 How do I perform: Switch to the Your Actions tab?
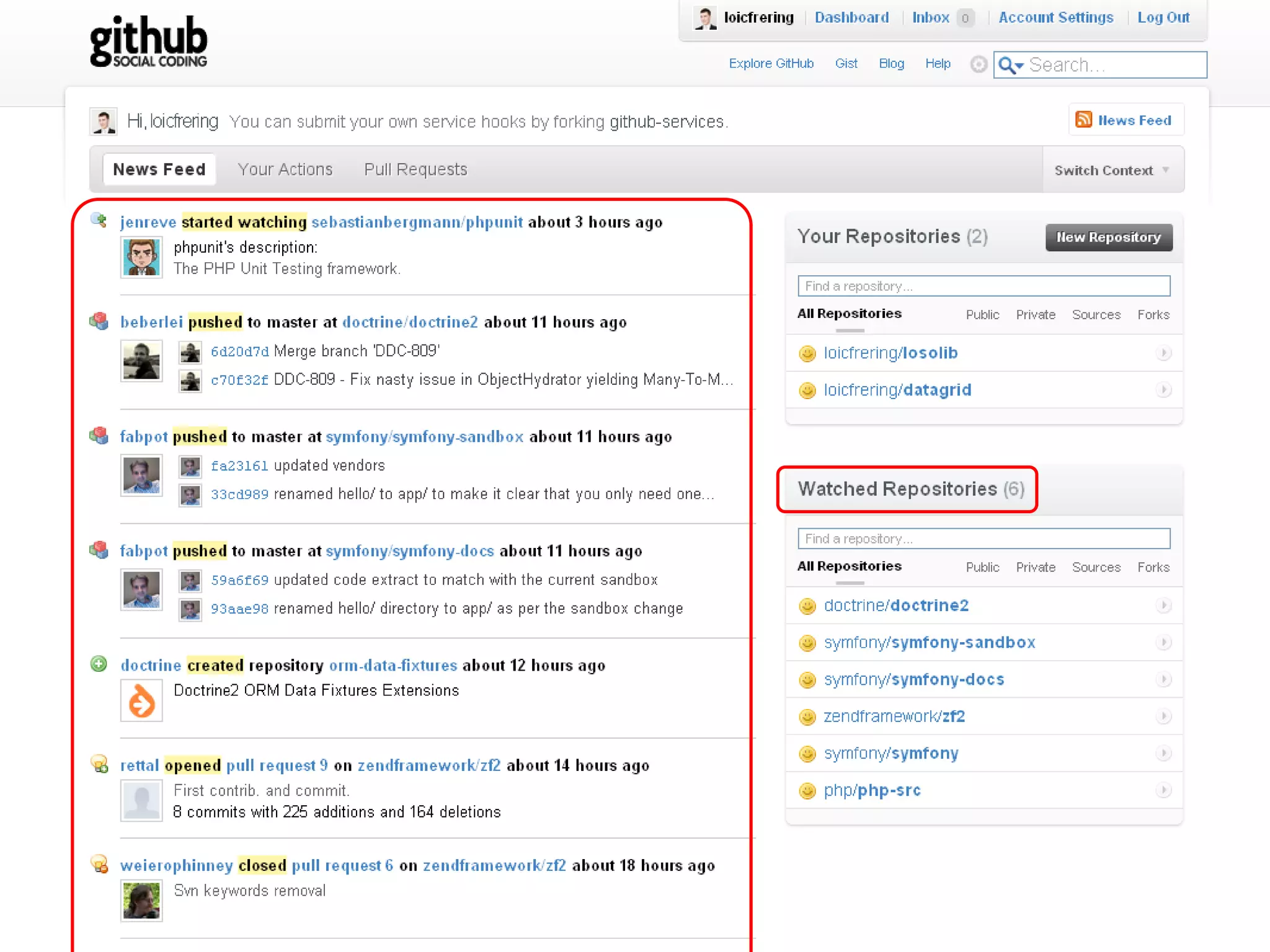[x=285, y=169]
